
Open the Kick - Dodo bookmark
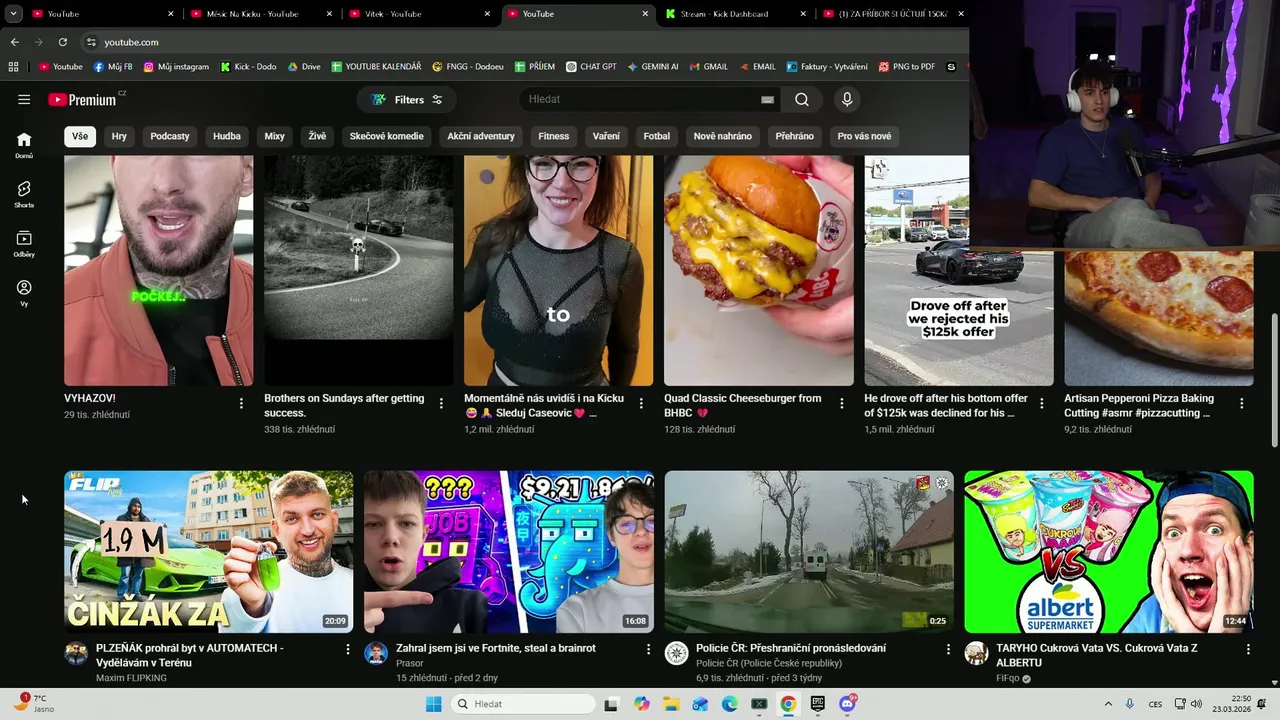point(248,67)
